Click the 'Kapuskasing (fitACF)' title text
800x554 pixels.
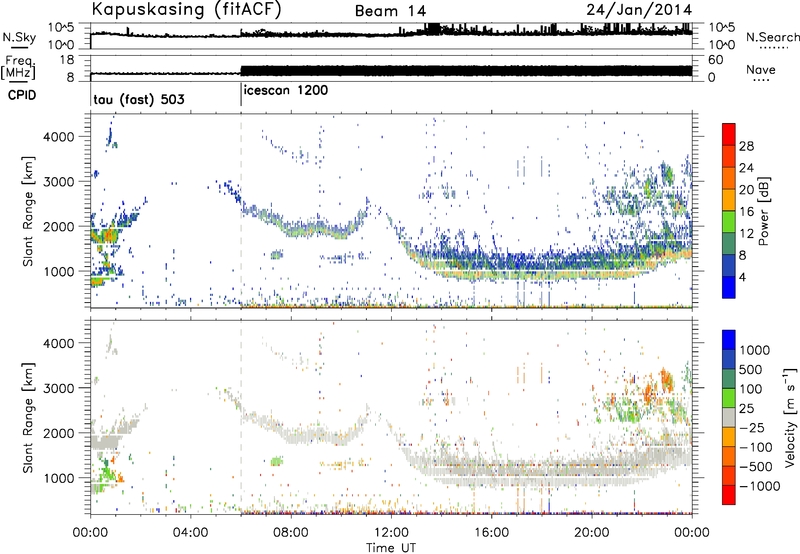[186, 10]
